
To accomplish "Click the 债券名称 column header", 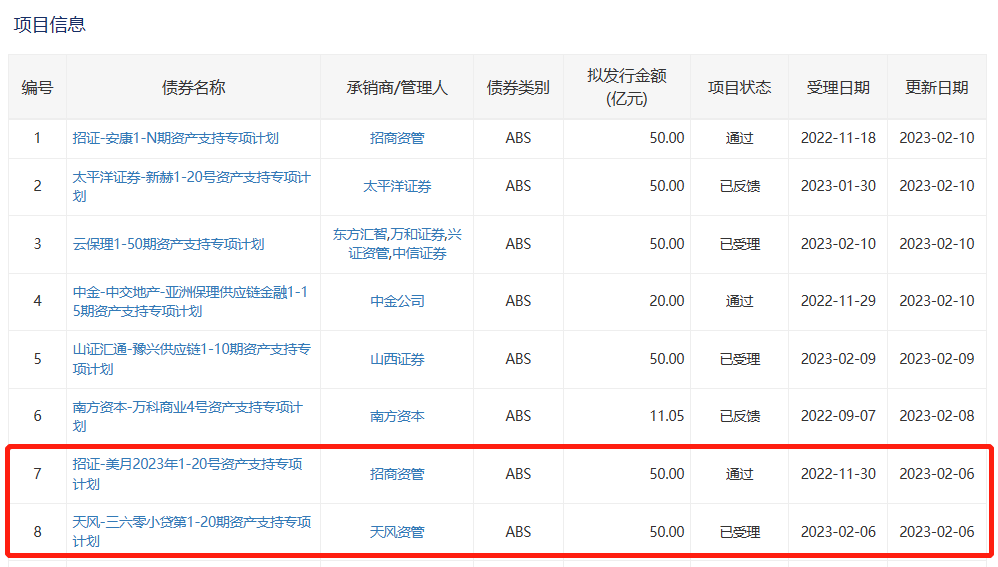I will click(x=193, y=88).
